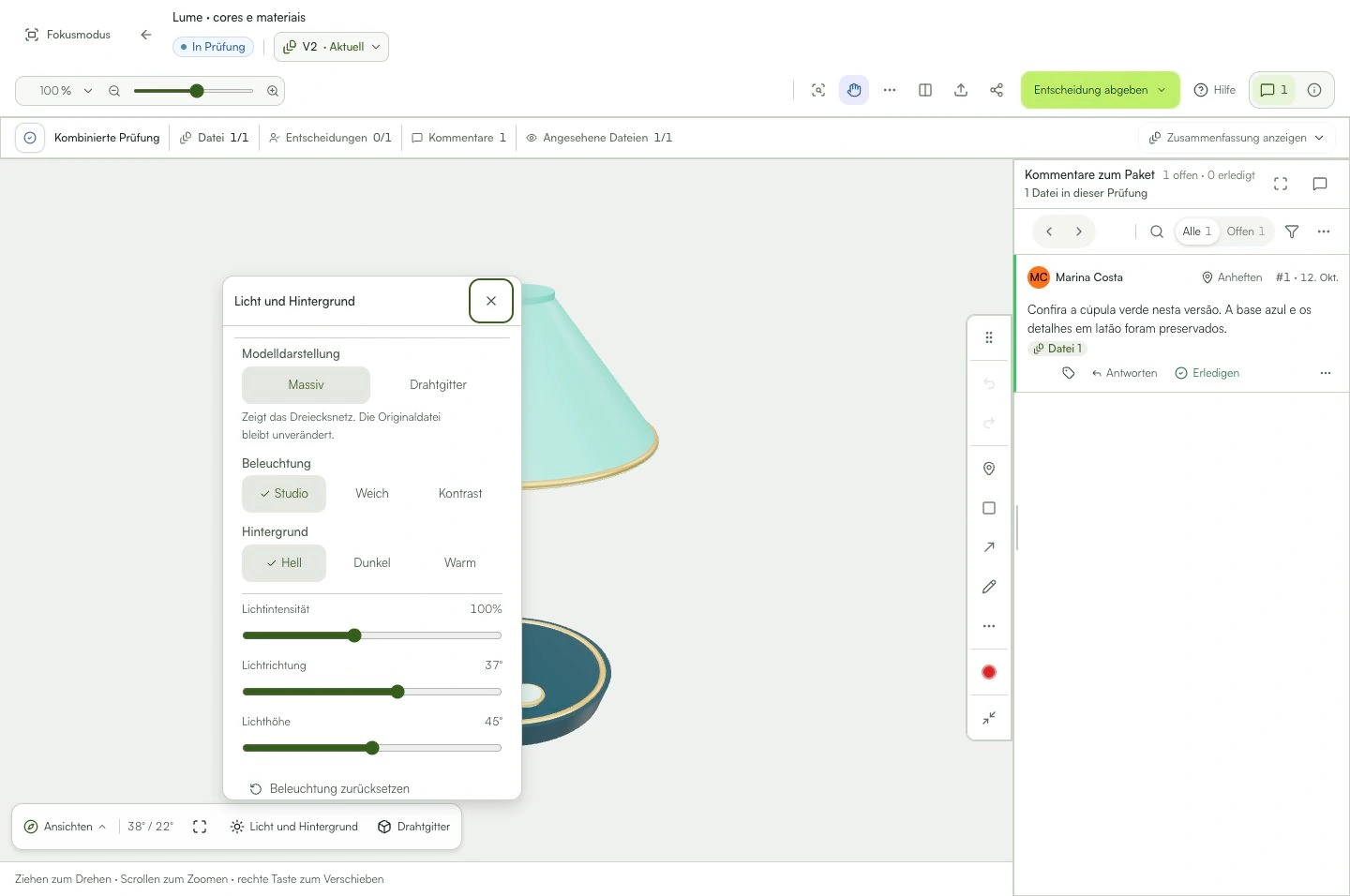Viewport: 1350px width, 896px height.
Task: Select the pin marker annotation tool
Action: tap(989, 469)
